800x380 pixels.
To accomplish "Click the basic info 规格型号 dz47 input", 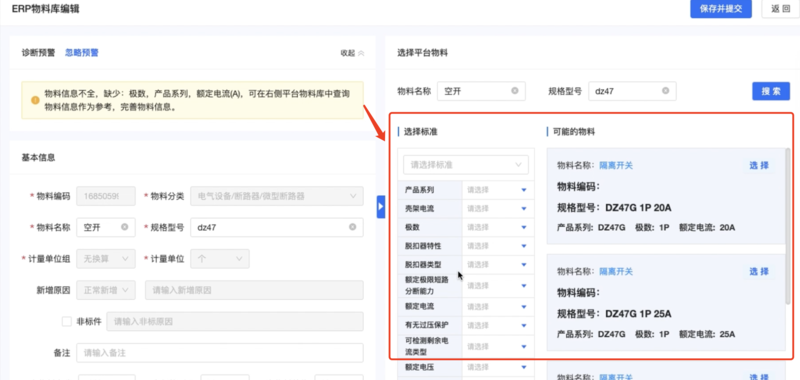I will [277, 227].
